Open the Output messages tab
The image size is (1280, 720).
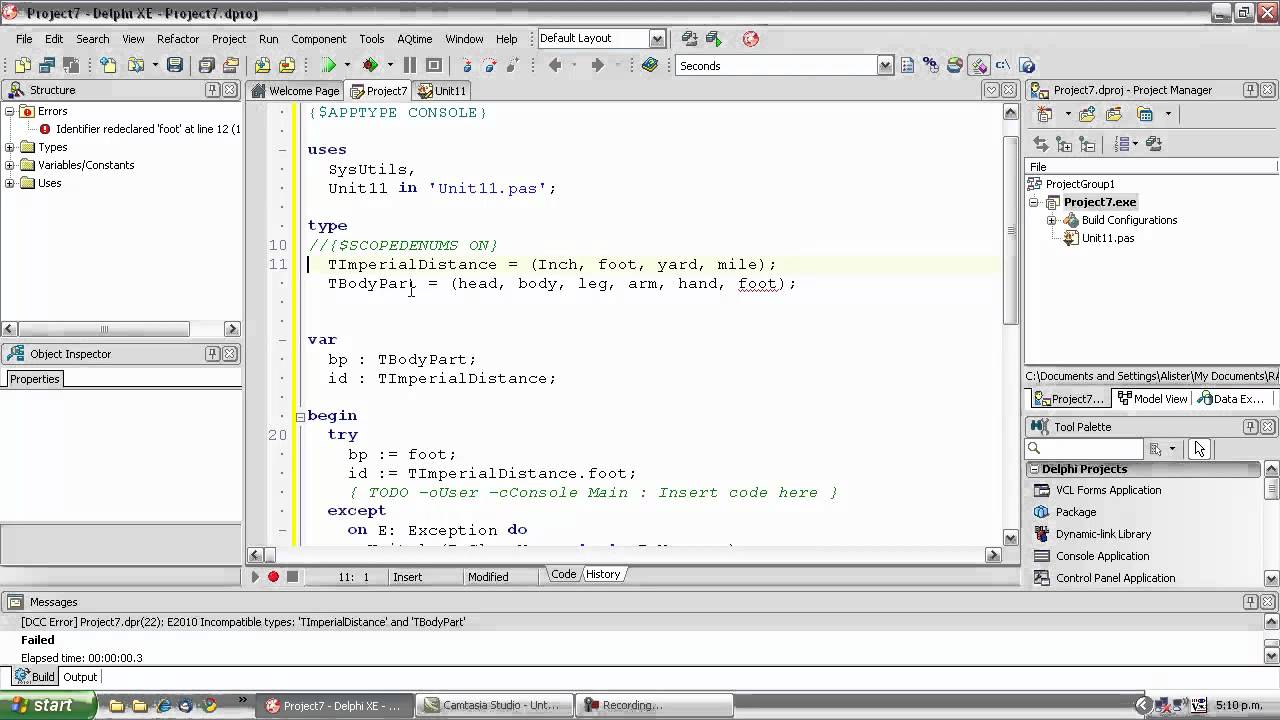pyautogui.click(x=80, y=677)
